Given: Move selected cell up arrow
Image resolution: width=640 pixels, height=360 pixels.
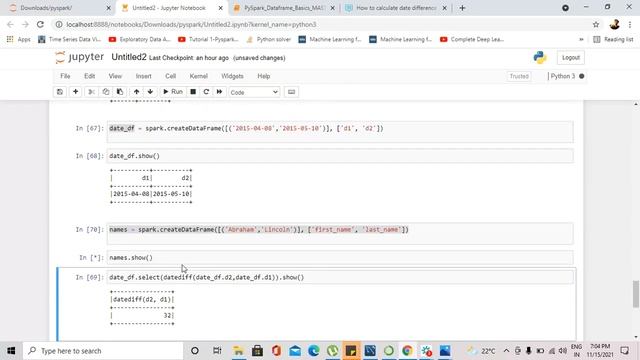Looking at the screenshot, I should tap(136, 92).
